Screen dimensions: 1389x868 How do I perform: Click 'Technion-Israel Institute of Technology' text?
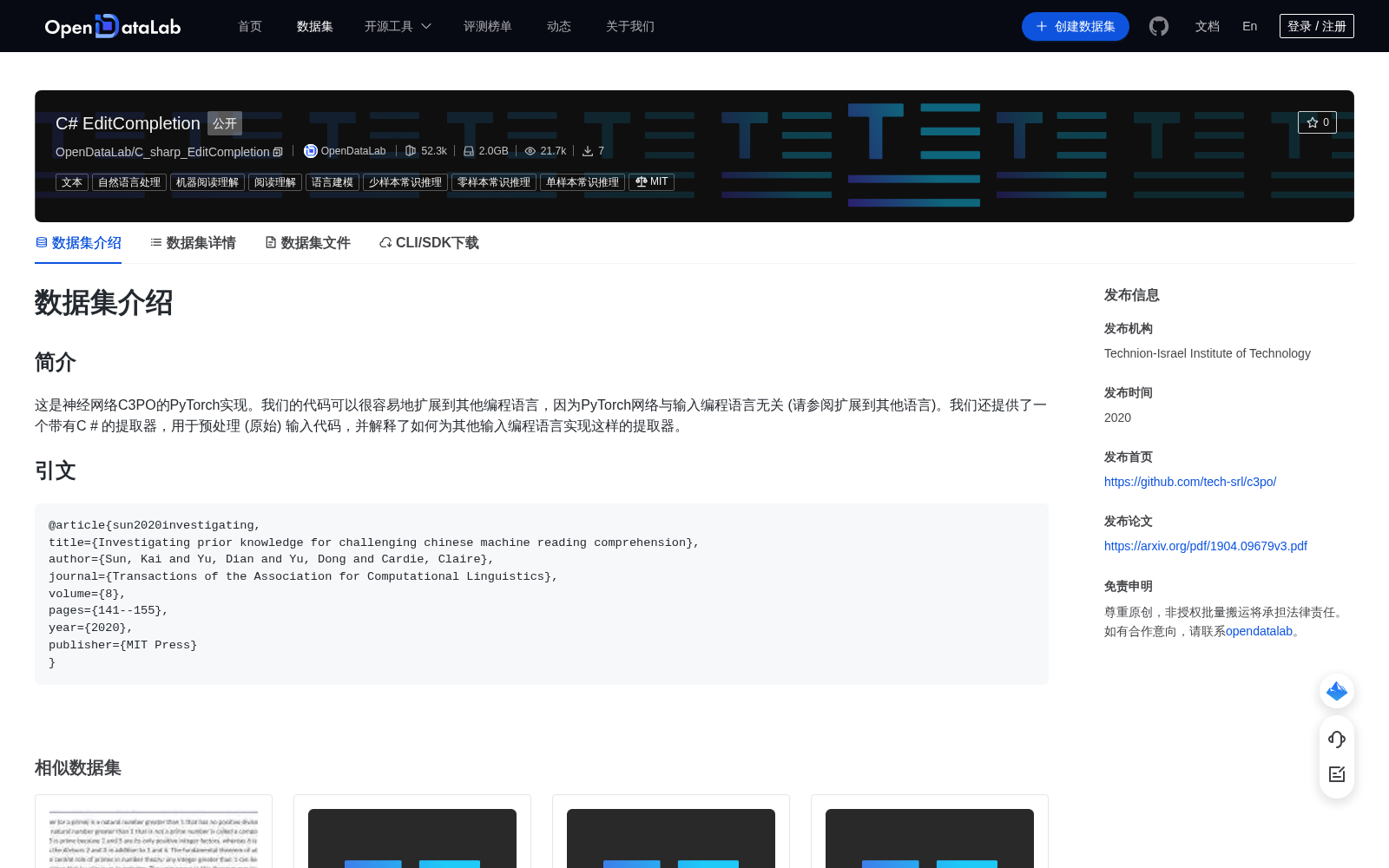pos(1208,353)
